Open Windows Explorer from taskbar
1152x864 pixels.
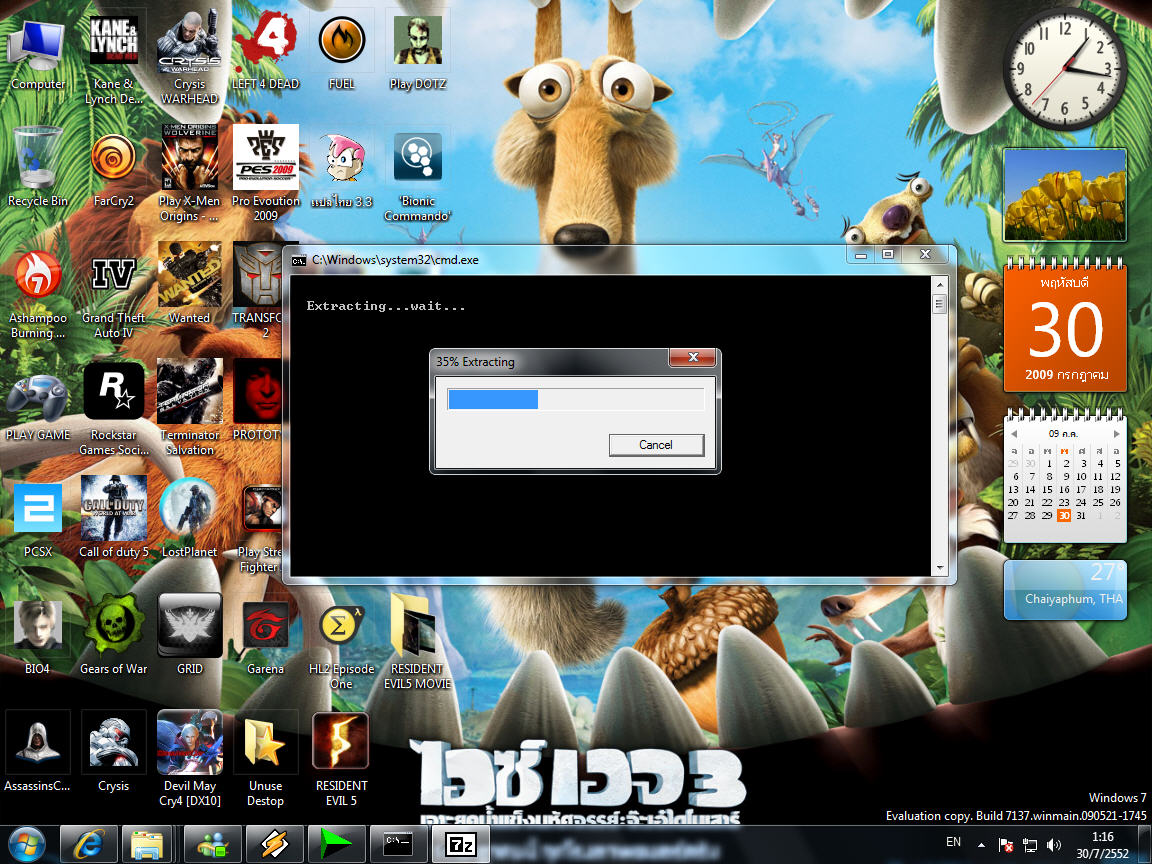[147, 844]
